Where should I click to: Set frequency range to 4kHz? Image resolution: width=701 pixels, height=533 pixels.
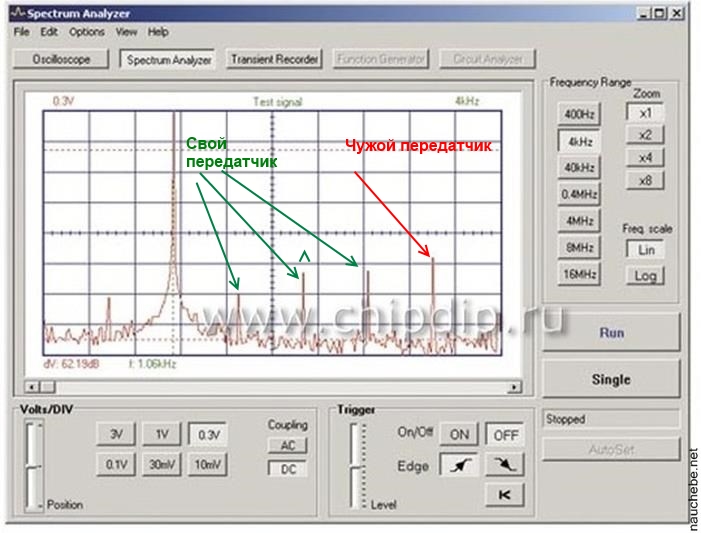pos(580,142)
